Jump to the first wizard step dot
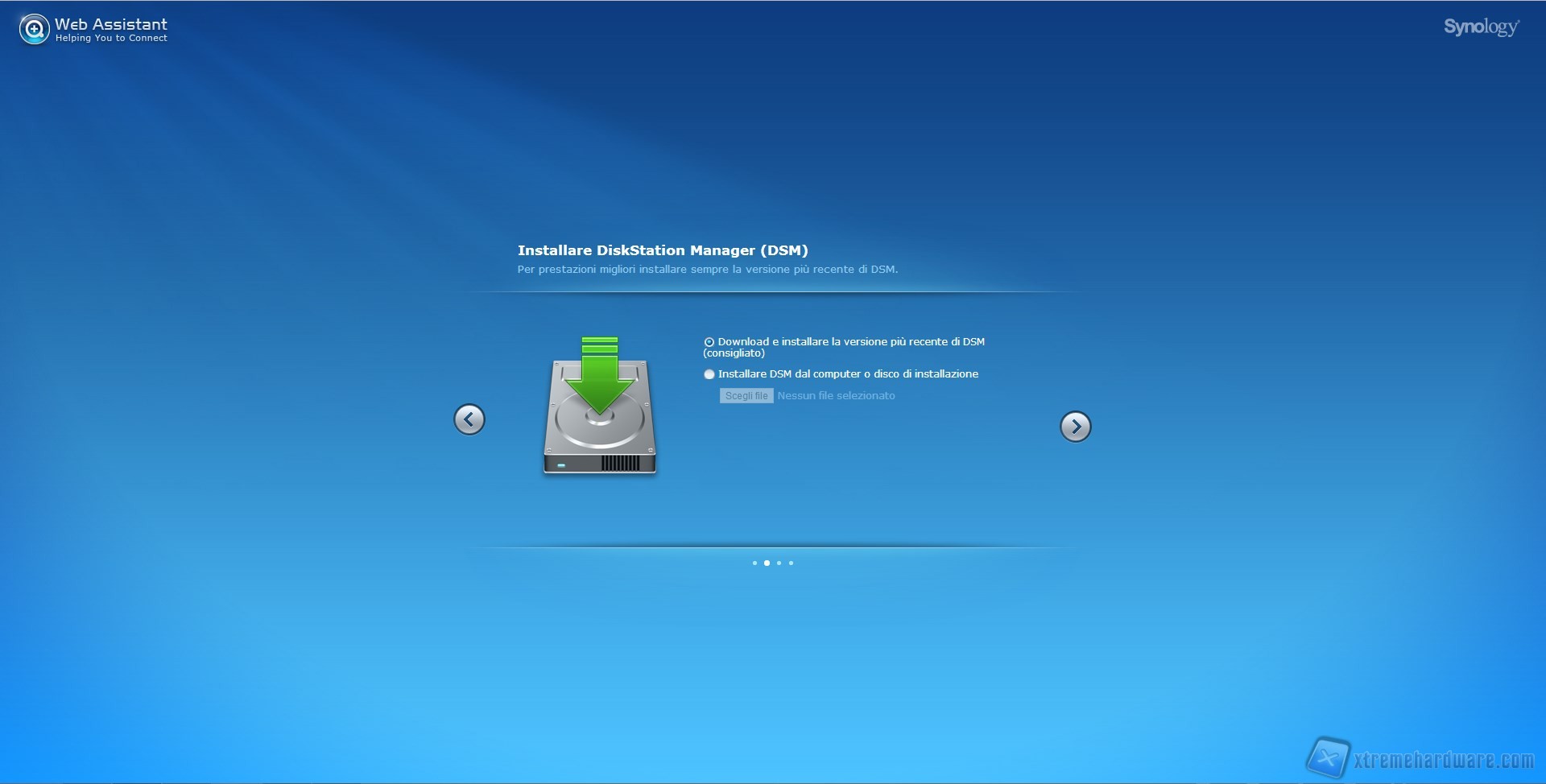 (754, 563)
